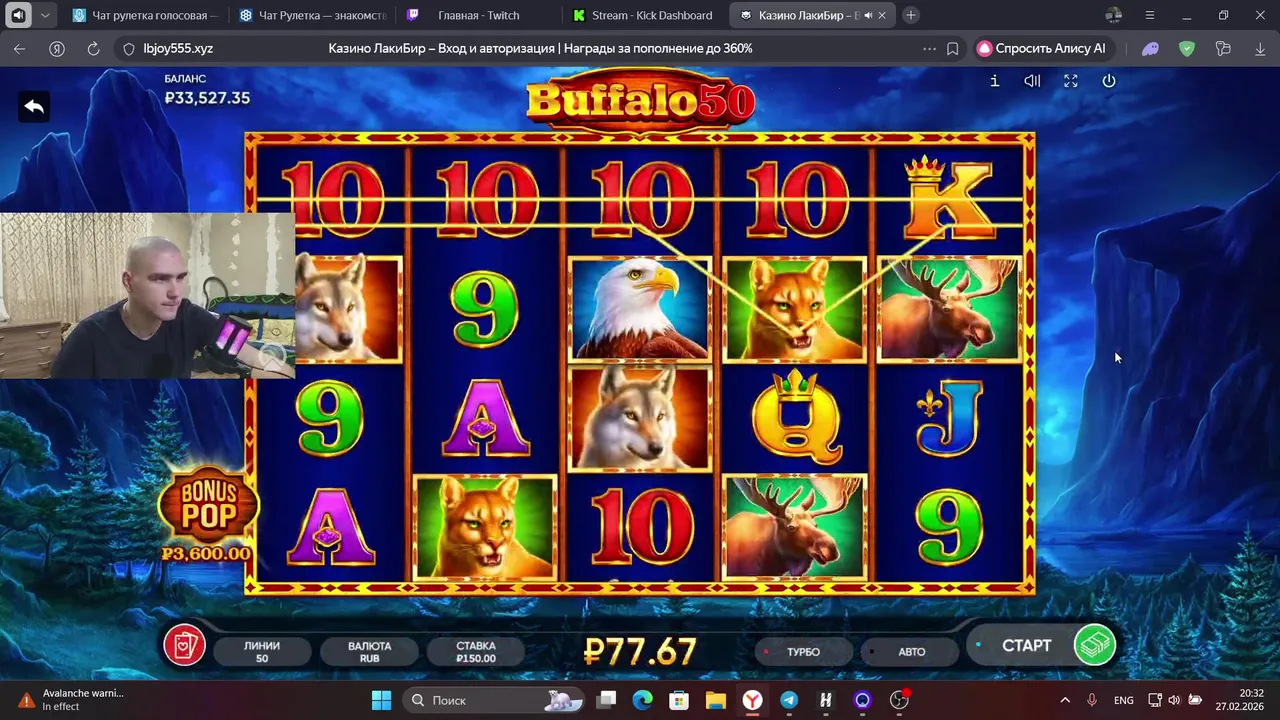The image size is (1280, 720).
Task: Open the Telegram taskbar icon
Action: pos(789,700)
